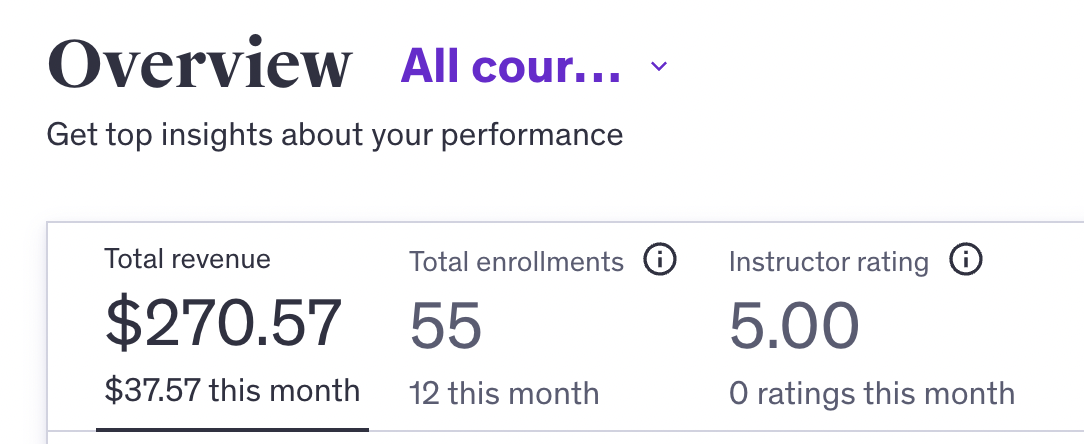Expand the purple chevron after All cour…
The height and width of the screenshot is (444, 1084).
pyautogui.click(x=659, y=66)
